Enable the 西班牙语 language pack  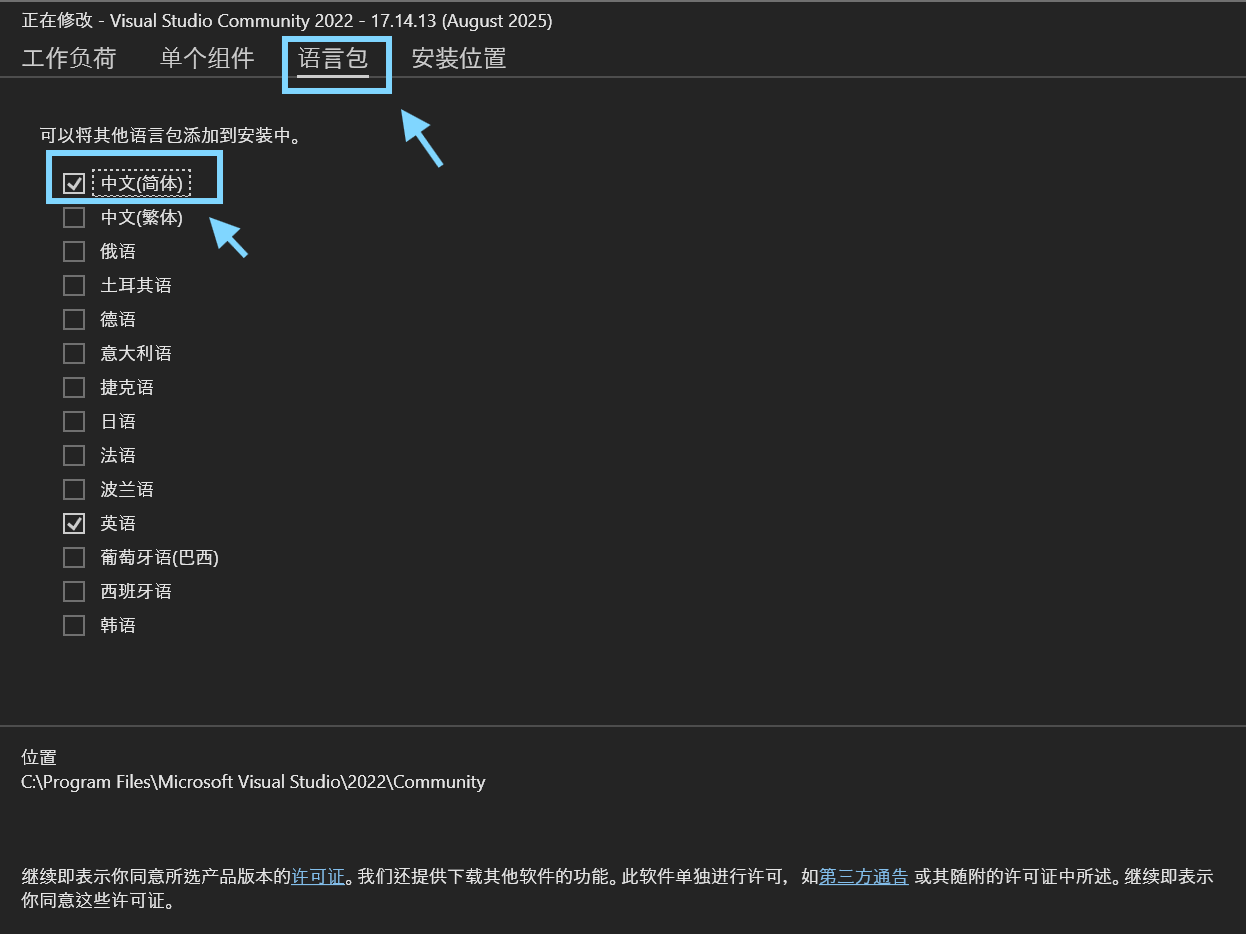point(73,591)
